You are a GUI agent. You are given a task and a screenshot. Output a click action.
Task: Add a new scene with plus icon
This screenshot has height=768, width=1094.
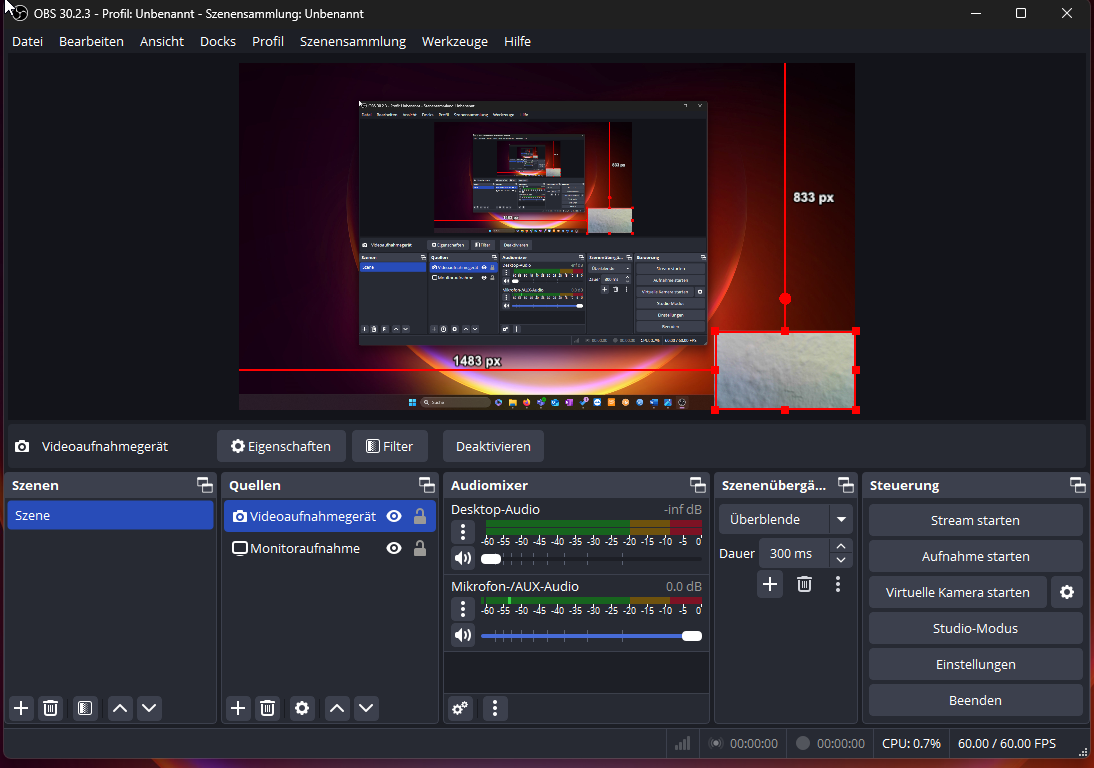click(21, 708)
